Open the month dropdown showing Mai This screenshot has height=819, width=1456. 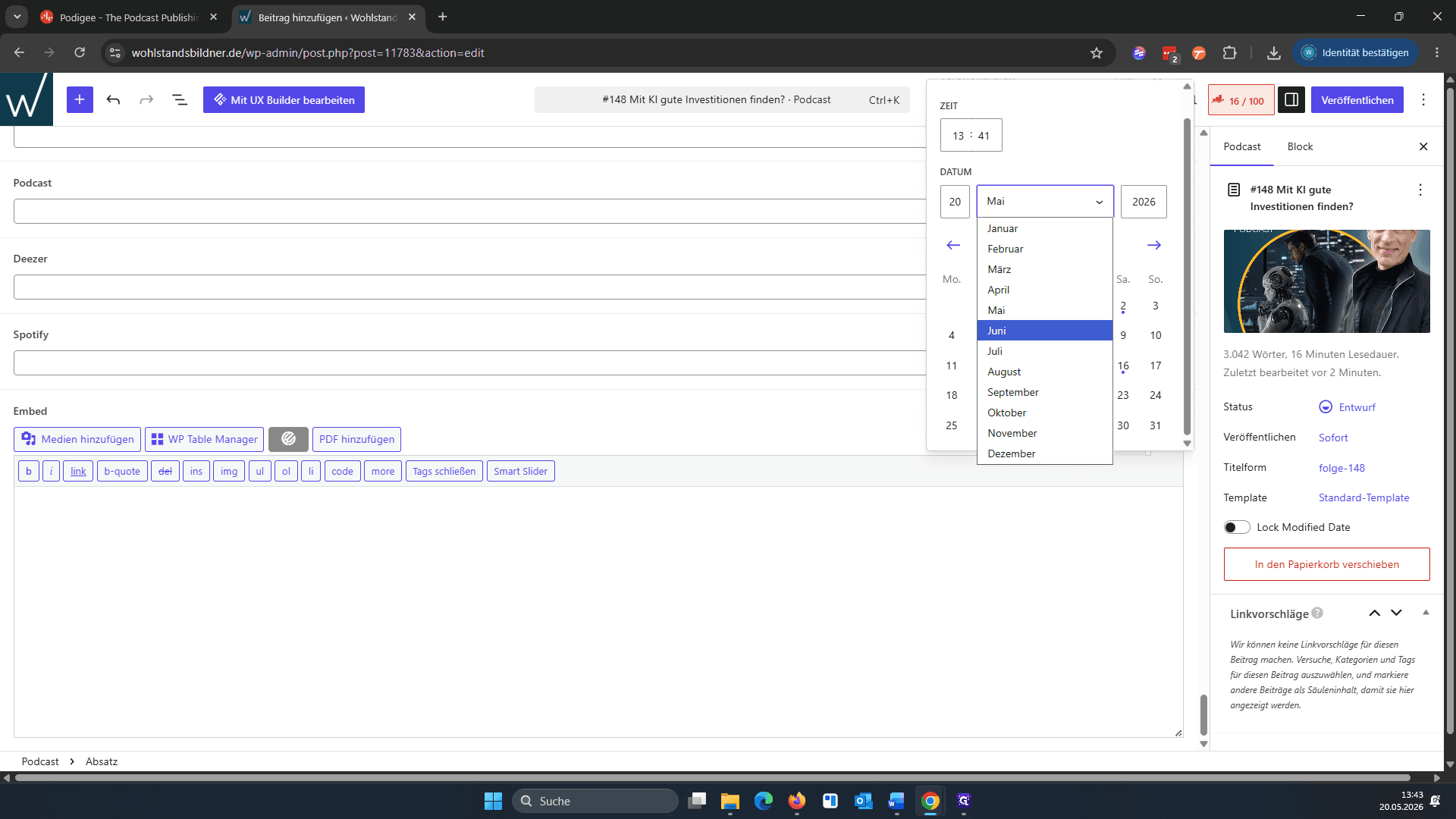point(1045,202)
